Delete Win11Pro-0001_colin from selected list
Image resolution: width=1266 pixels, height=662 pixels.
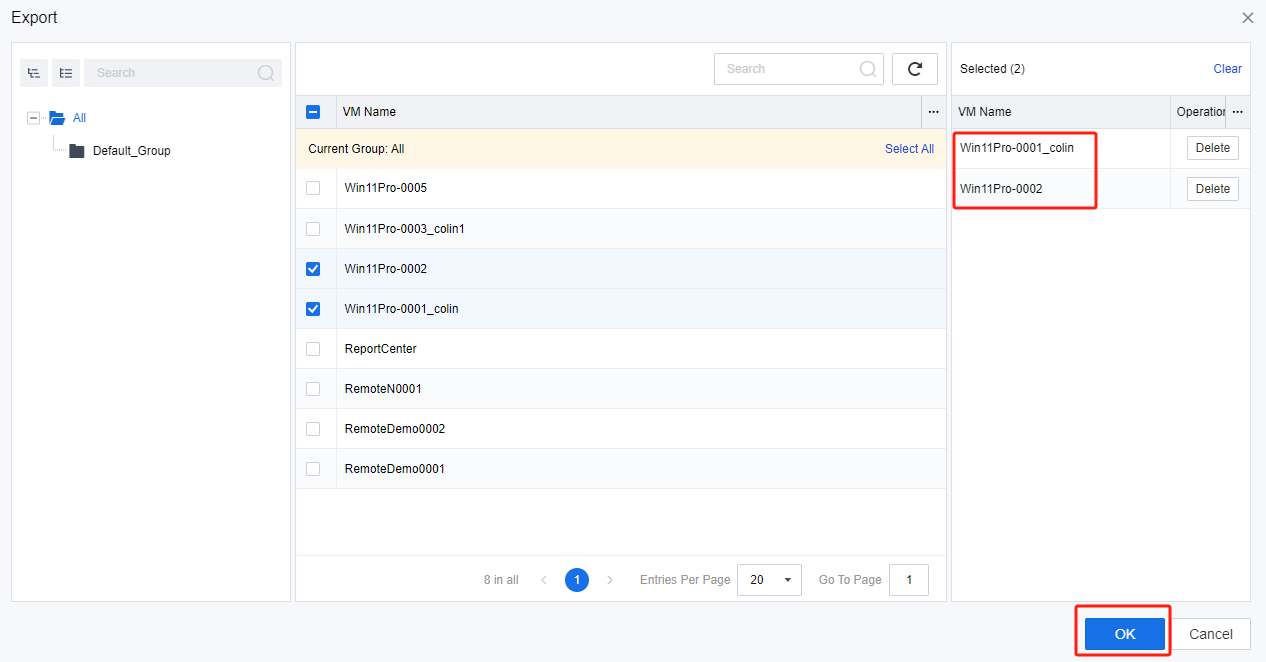click(1212, 148)
